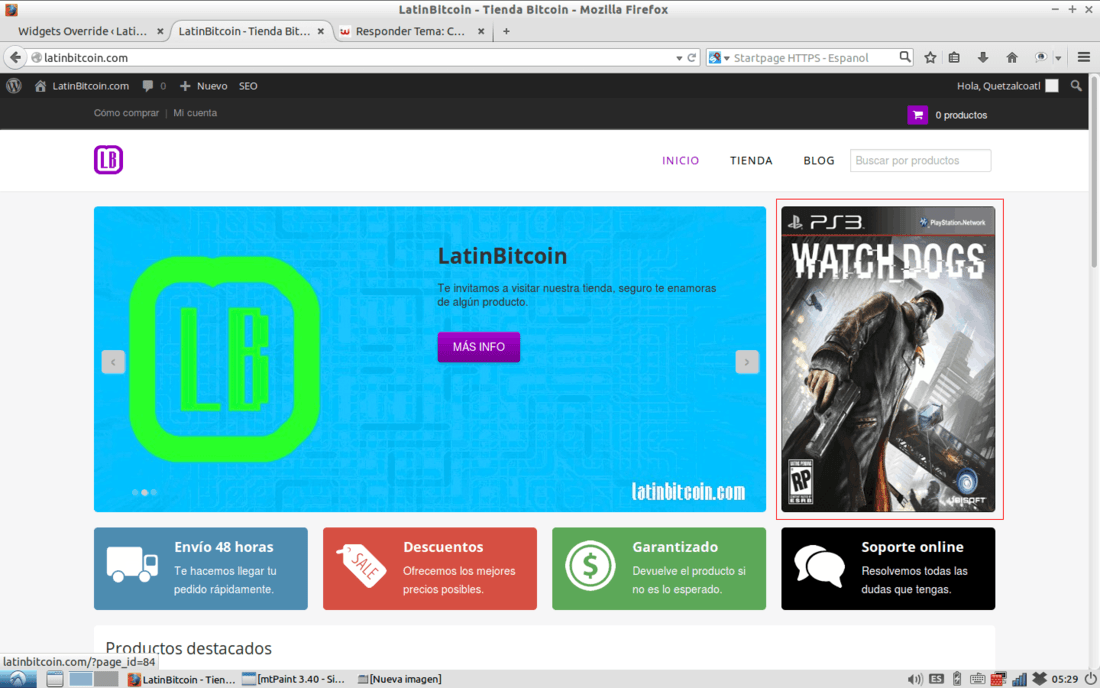Open the Downloads arrow icon
The width and height of the screenshot is (1100, 688).
point(983,58)
